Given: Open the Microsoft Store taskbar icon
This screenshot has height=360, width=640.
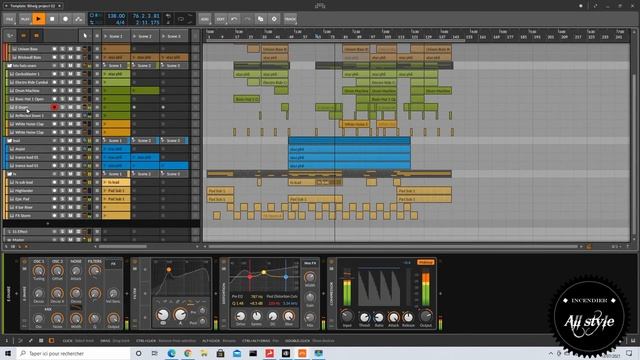Looking at the screenshot, I should pos(220,353).
